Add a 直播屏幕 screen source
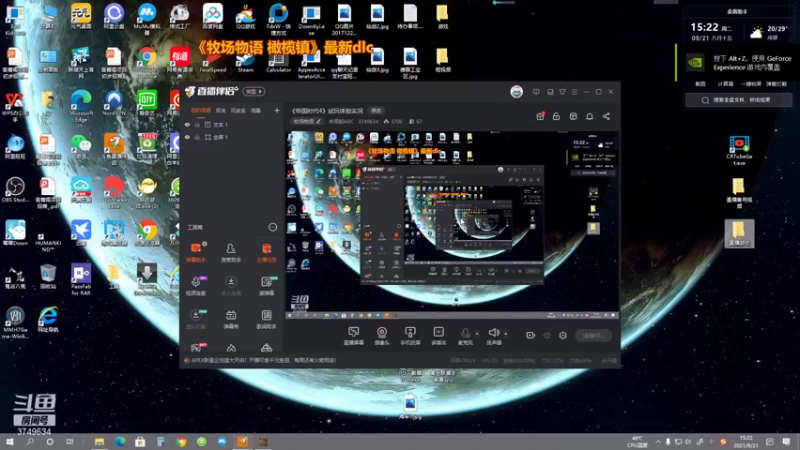 pyautogui.click(x=353, y=336)
